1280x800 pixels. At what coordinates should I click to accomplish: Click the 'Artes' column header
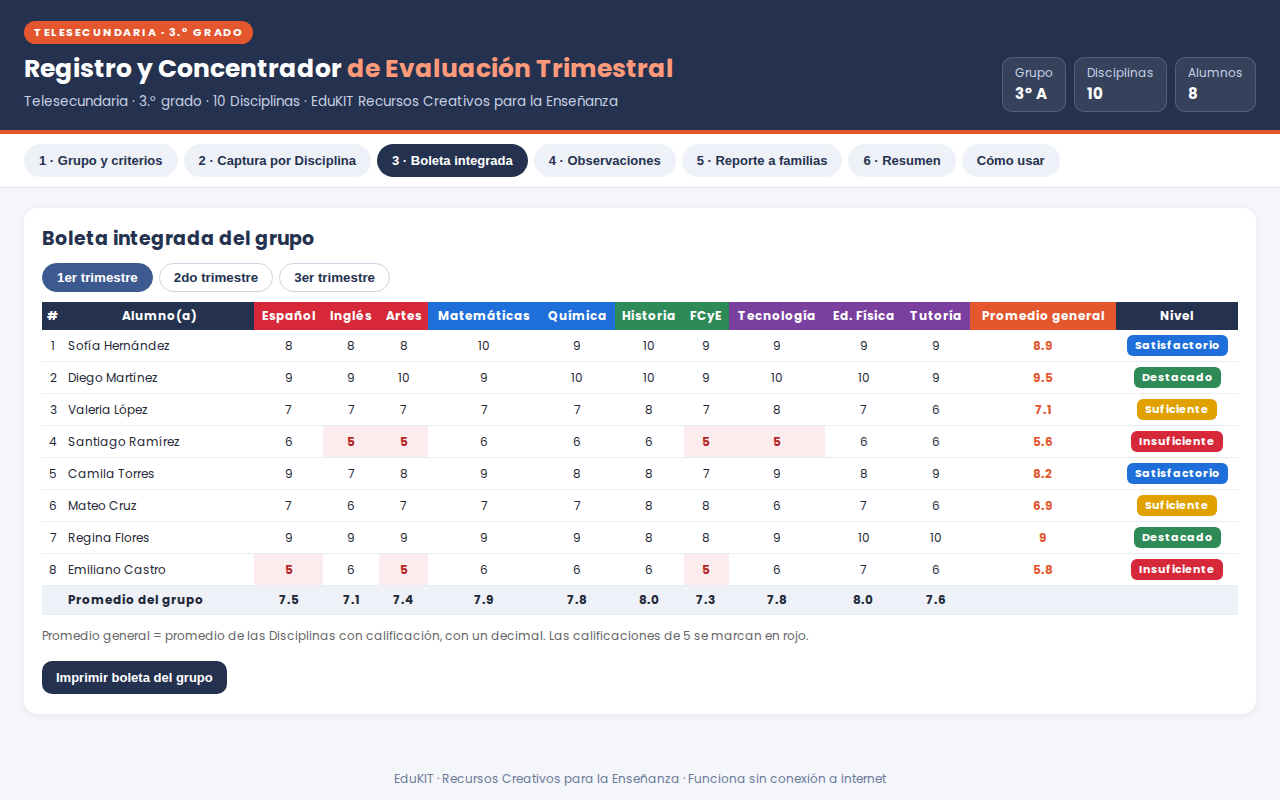coord(404,316)
